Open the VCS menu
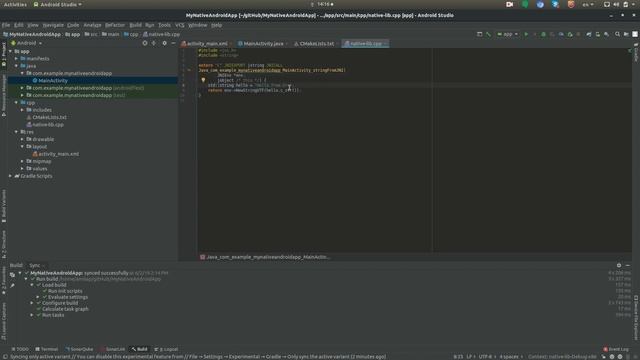 [x=180, y=25]
